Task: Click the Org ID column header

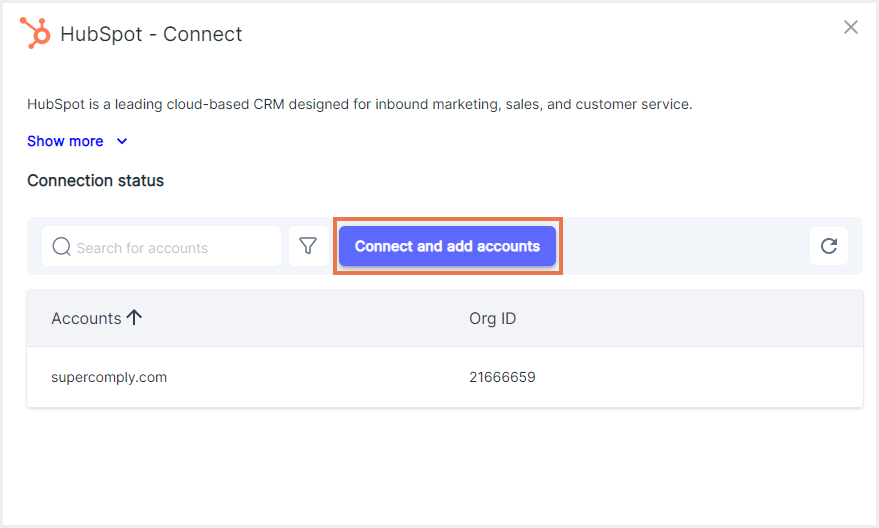Action: pos(492,318)
